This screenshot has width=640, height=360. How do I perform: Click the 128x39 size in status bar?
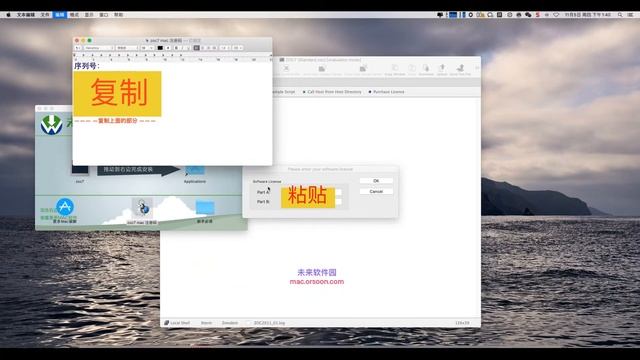(x=462, y=323)
